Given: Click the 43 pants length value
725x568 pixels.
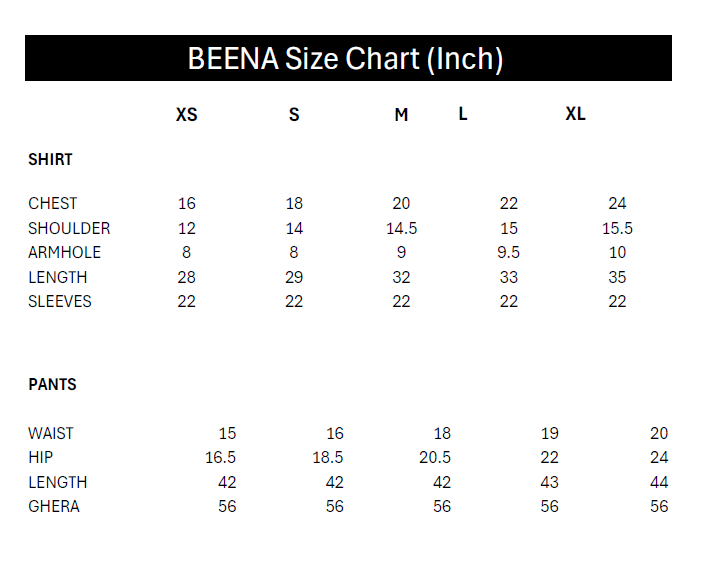Looking at the screenshot, I should pyautogui.click(x=549, y=482).
